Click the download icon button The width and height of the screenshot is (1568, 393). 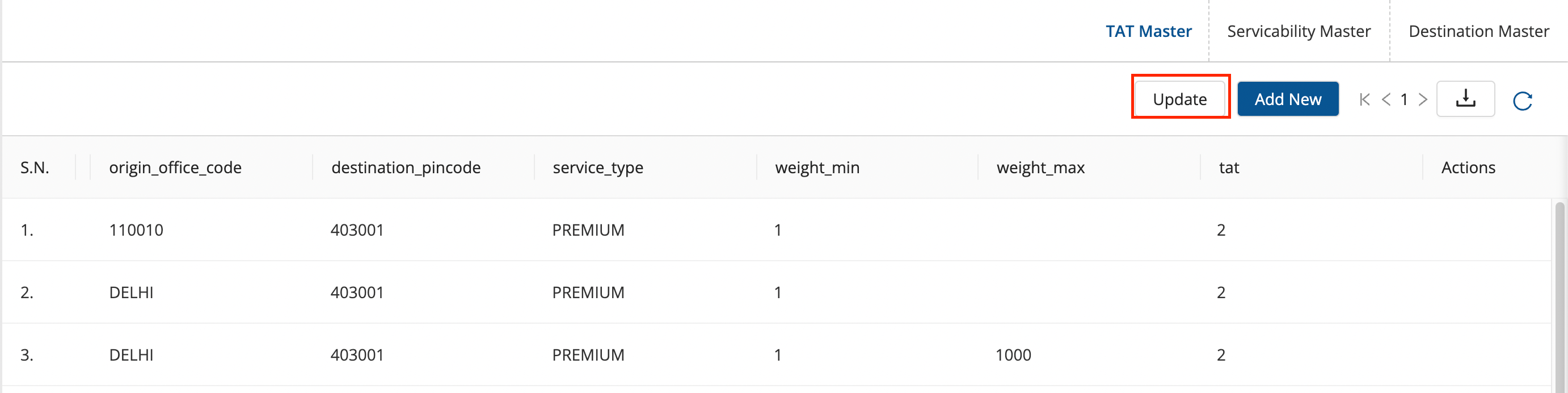(x=1465, y=99)
